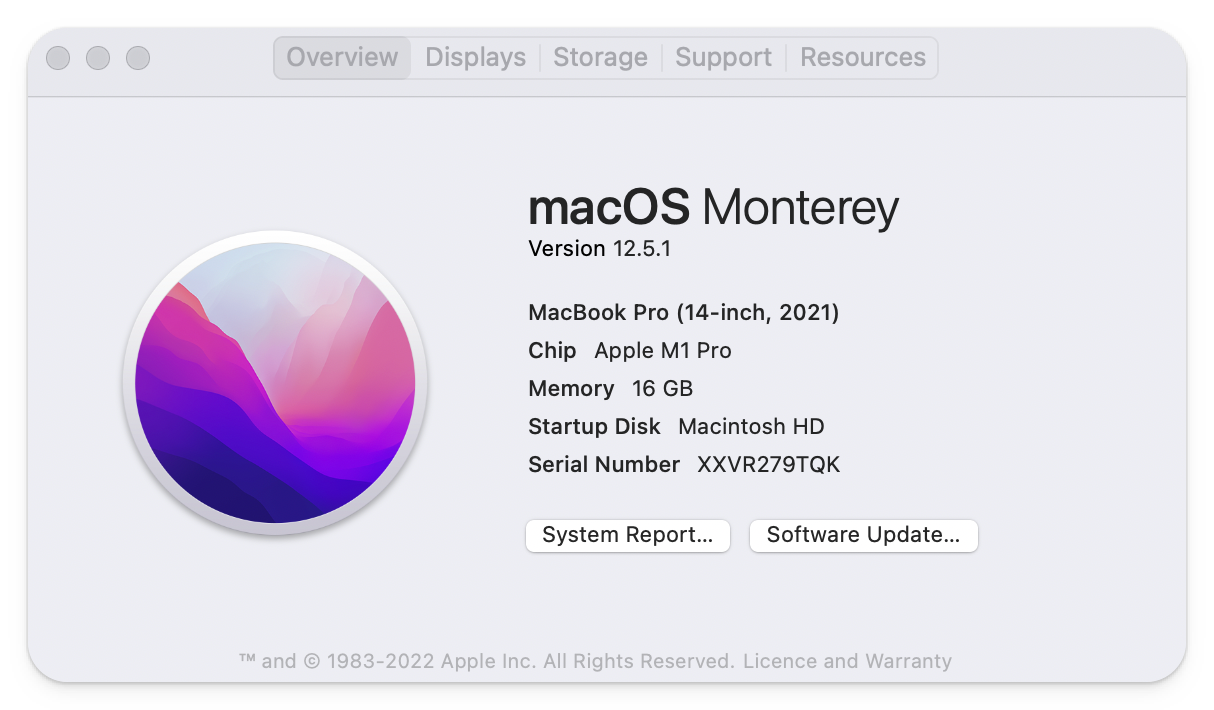
Task: Click the macOS Monterey title text
Action: point(713,207)
